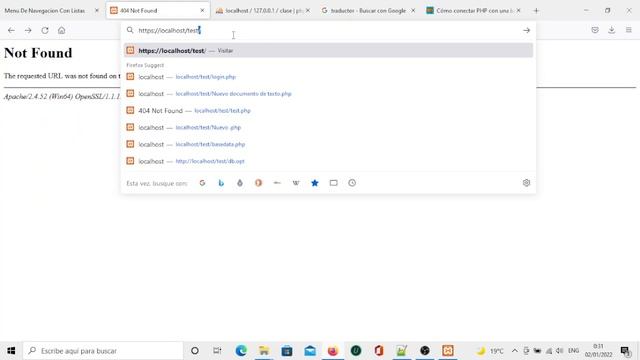This screenshot has height=360, width=640.
Task: Open XAMPP control panel on taskbar
Action: [x=448, y=351]
